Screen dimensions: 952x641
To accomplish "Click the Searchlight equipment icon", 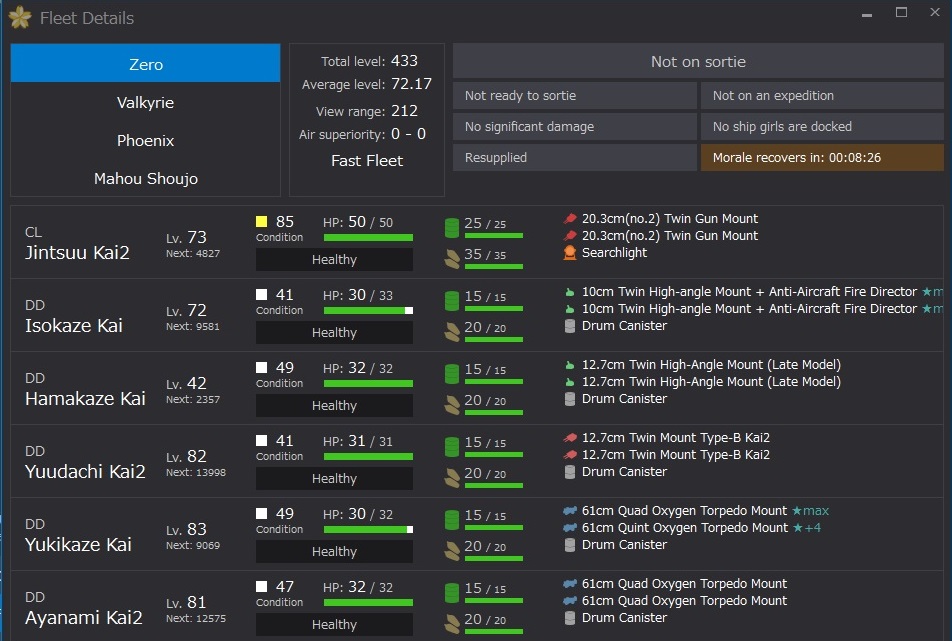I will pos(570,253).
